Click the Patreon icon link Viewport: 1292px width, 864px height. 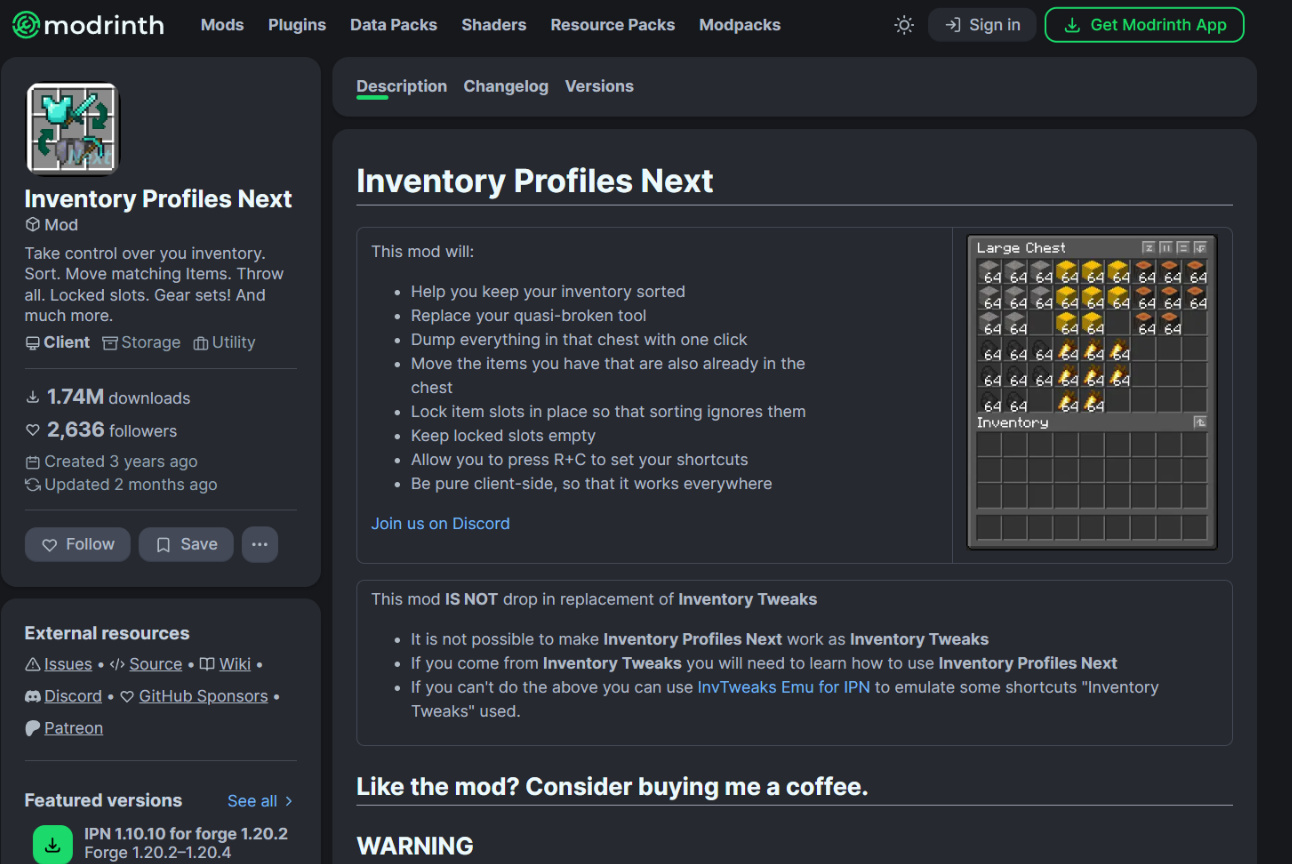34,728
